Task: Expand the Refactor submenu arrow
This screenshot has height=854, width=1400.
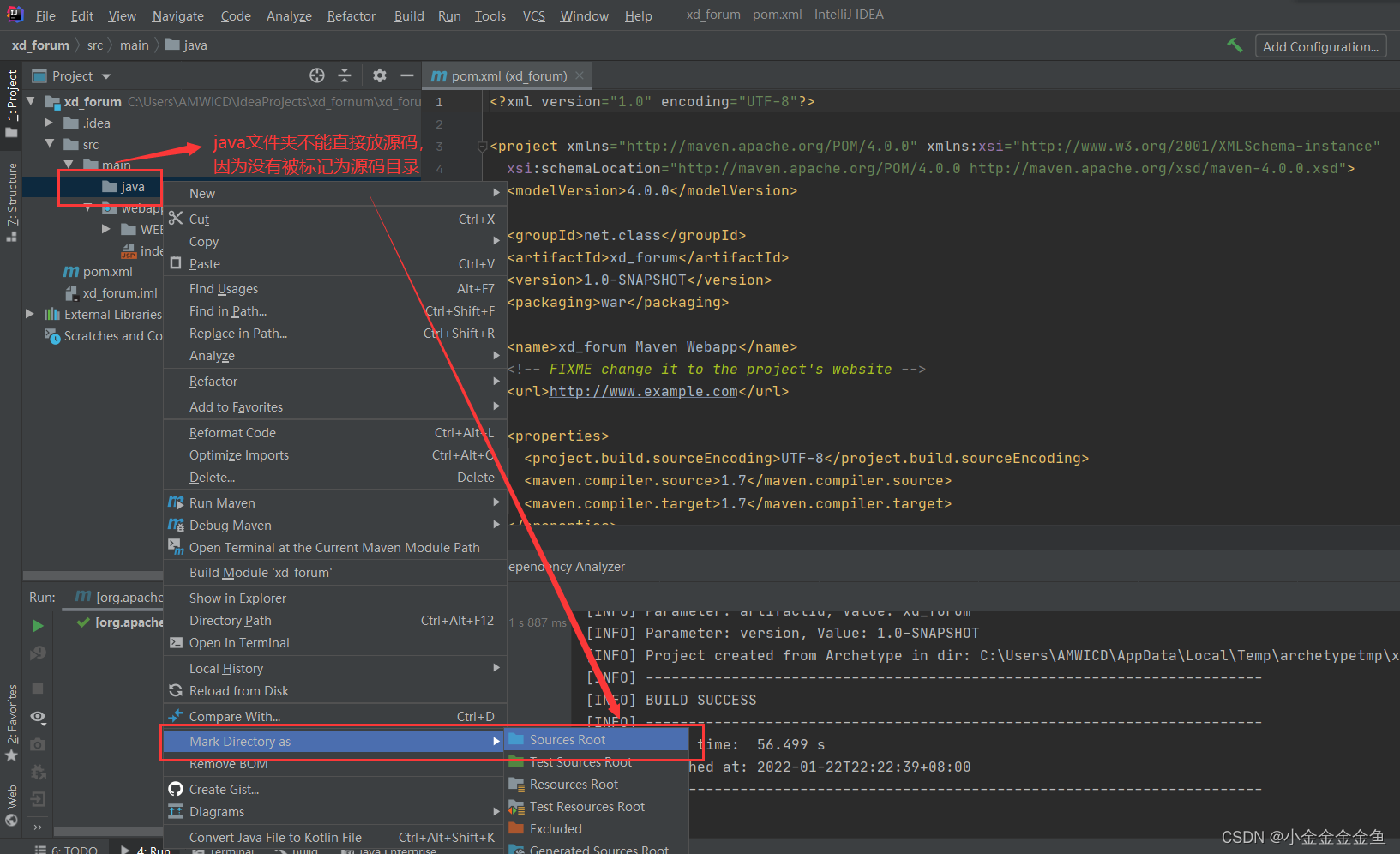Action: coord(496,381)
